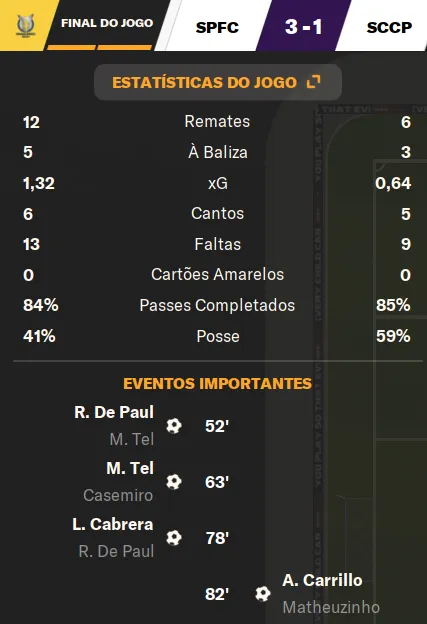This screenshot has height=624, width=427.
Task: Select scorer M. Tel at 63'
Action: pyautogui.click(x=130, y=468)
